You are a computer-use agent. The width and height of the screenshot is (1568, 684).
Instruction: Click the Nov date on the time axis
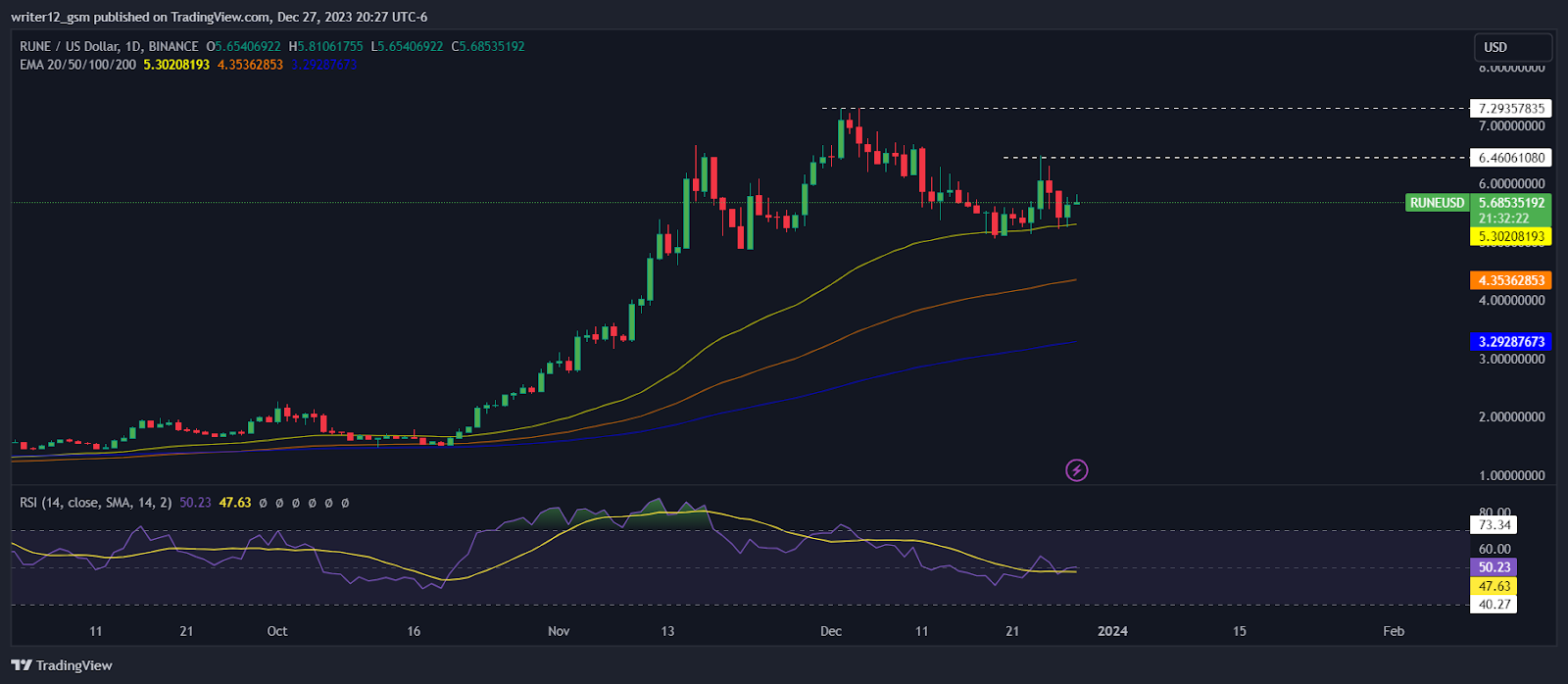coord(559,631)
